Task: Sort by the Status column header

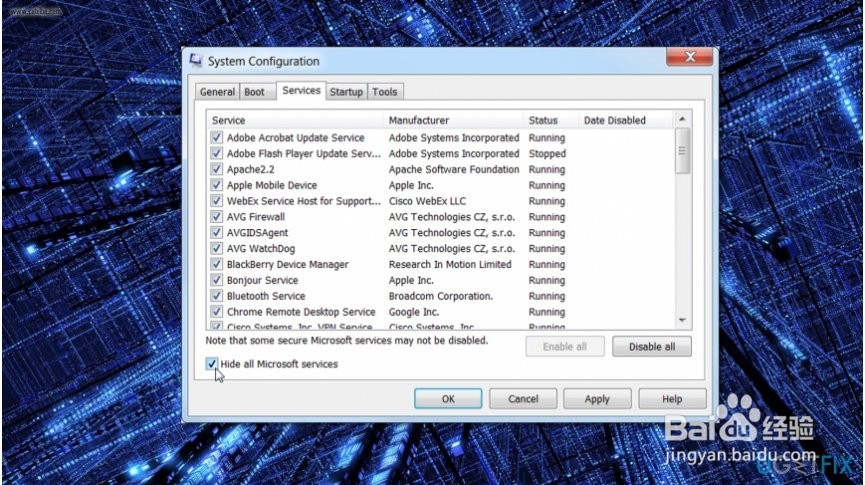Action: point(551,120)
